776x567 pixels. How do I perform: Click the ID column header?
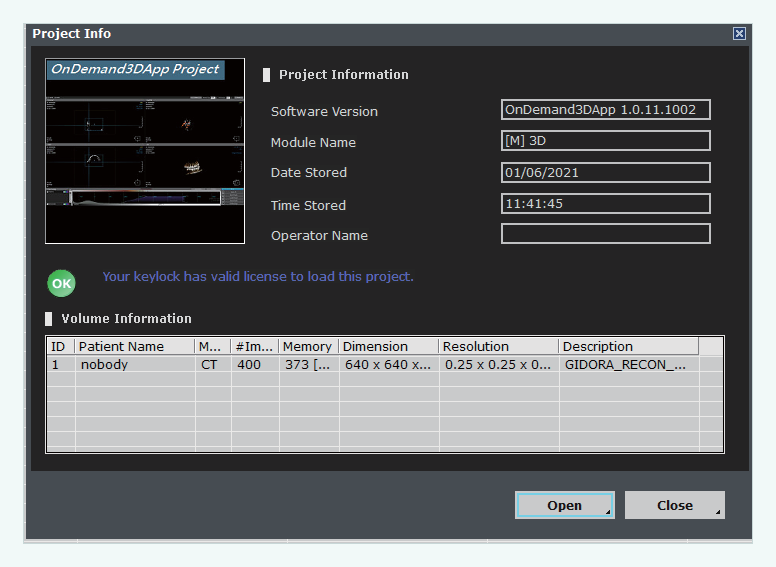tap(60, 346)
